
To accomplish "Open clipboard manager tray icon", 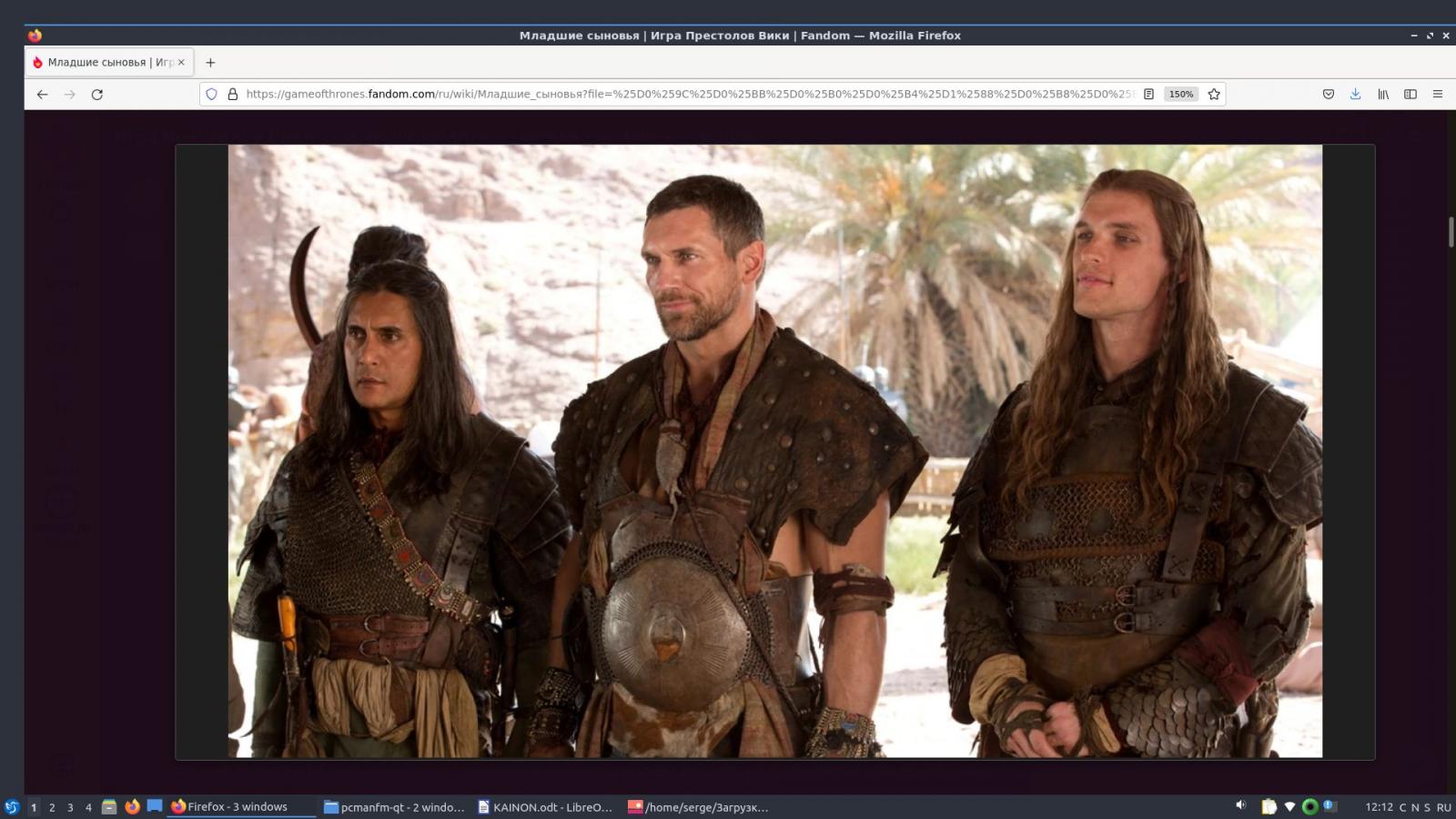I will coord(1269,806).
